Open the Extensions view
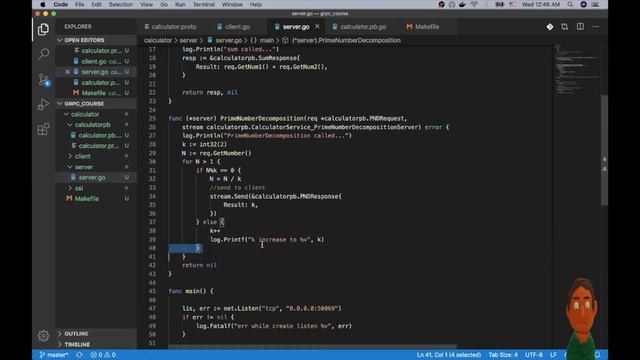 point(43,129)
